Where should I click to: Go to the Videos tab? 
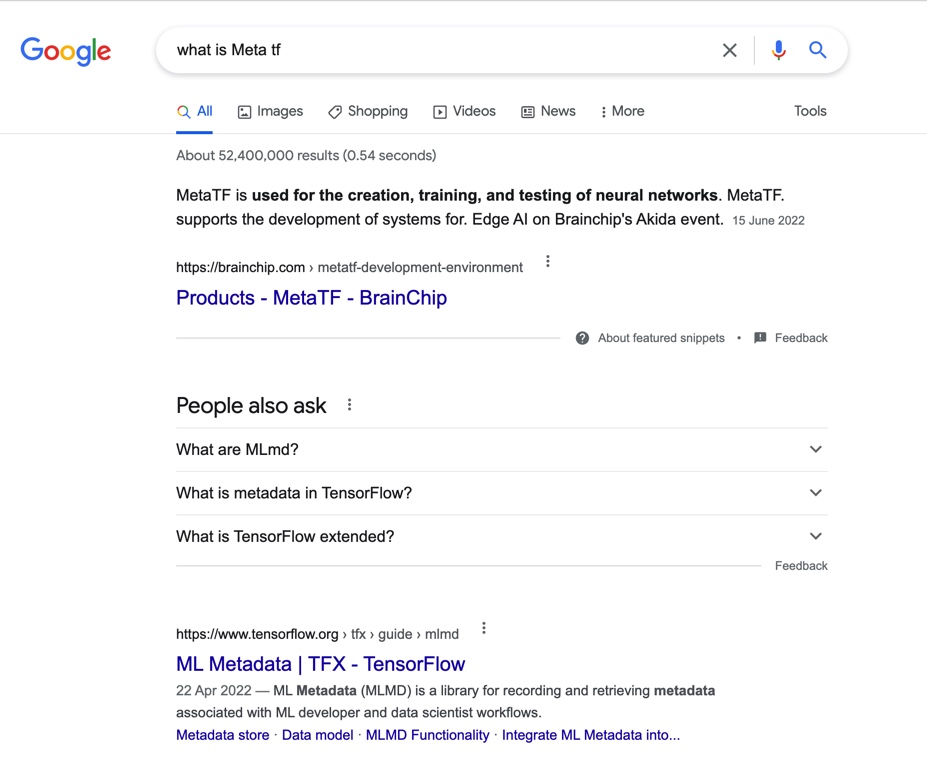click(x=464, y=111)
